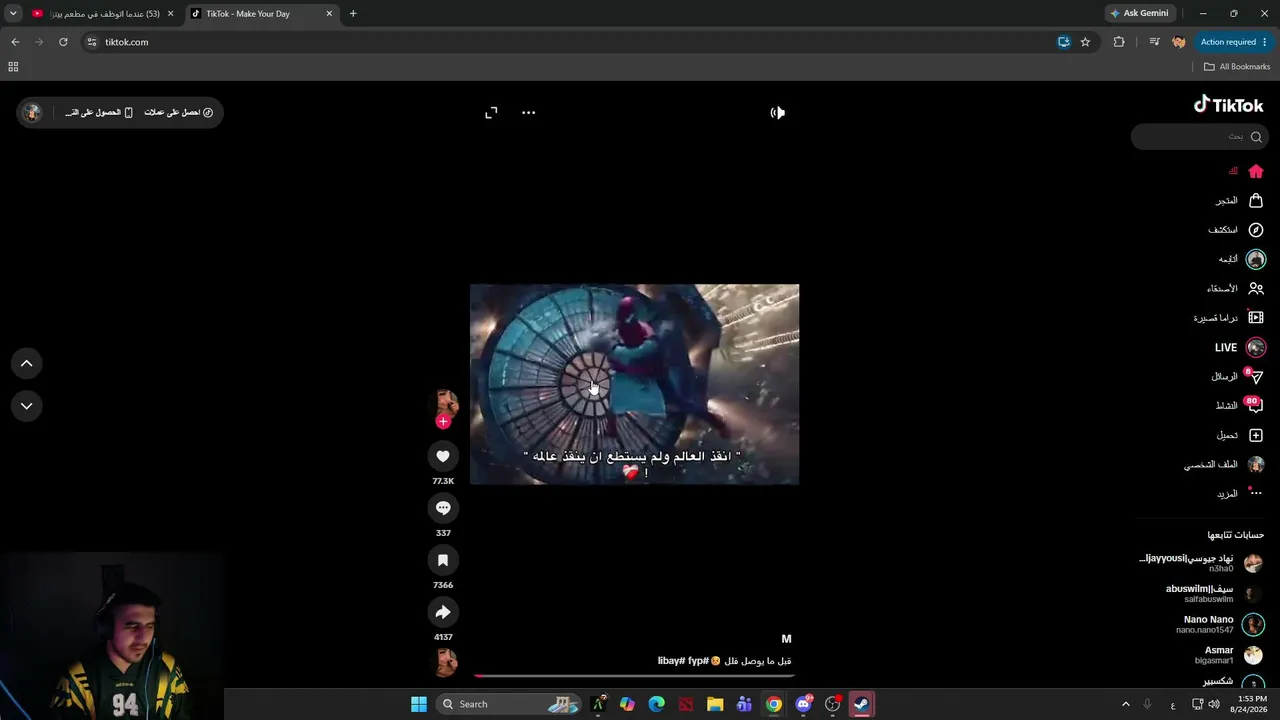Open comments showing 337
The width and height of the screenshot is (1280, 720).
(443, 508)
